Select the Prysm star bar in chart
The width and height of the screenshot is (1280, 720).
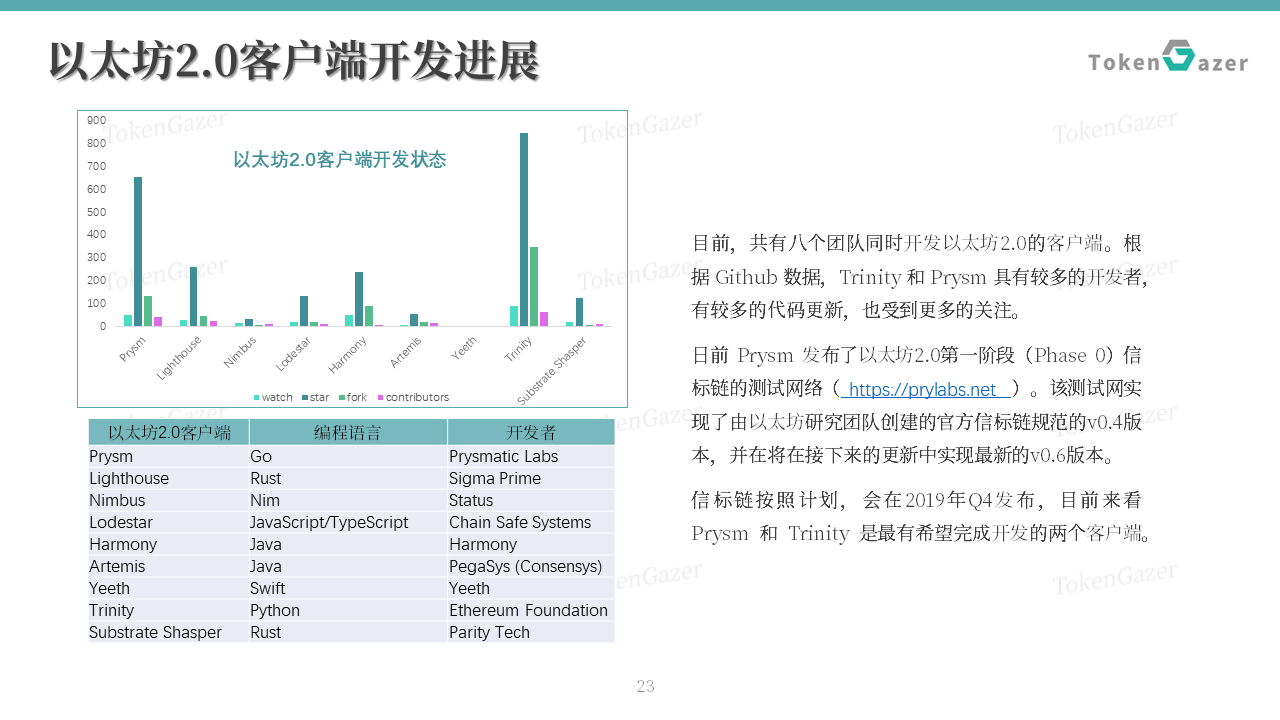(138, 251)
